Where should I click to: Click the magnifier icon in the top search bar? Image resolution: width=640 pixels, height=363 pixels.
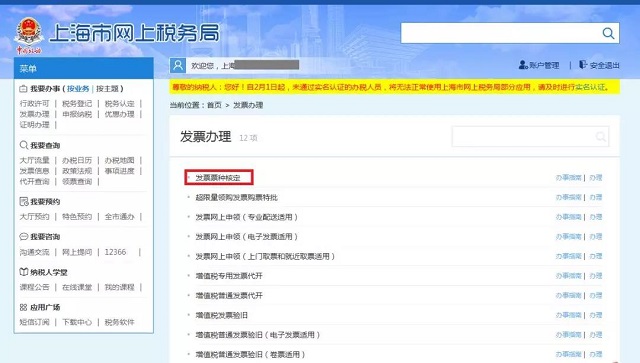(608, 33)
